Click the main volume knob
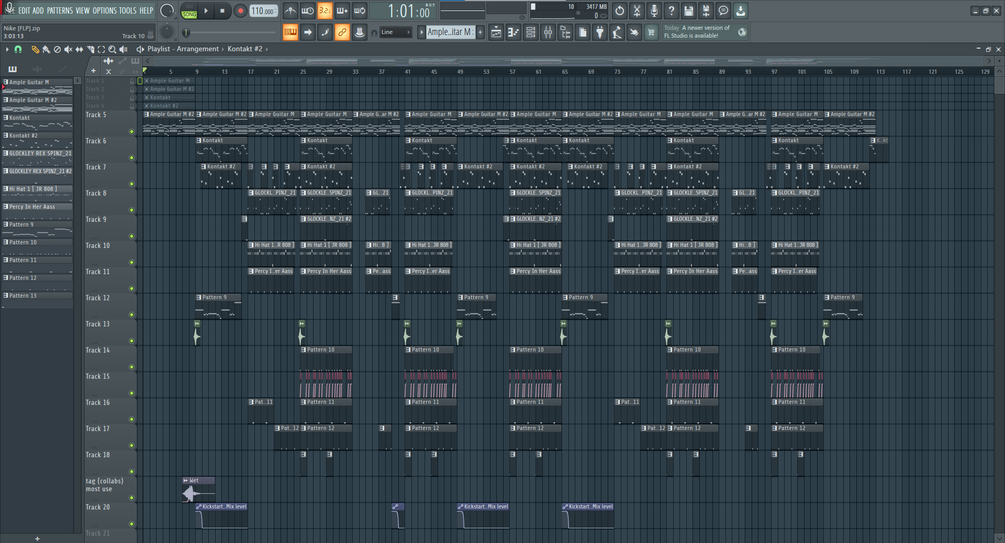 [167, 11]
